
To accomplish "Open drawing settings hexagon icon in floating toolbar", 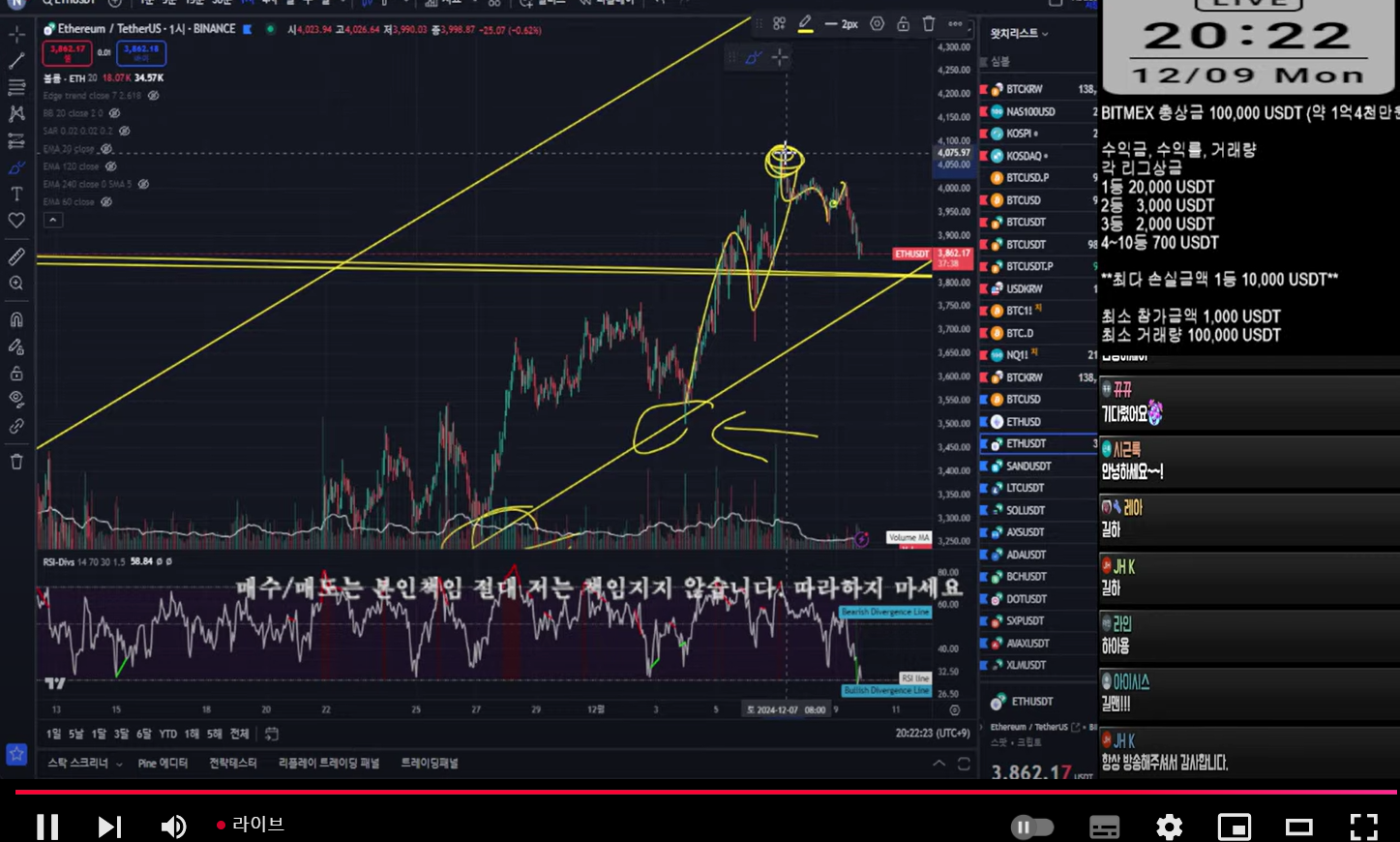I will pos(877,24).
